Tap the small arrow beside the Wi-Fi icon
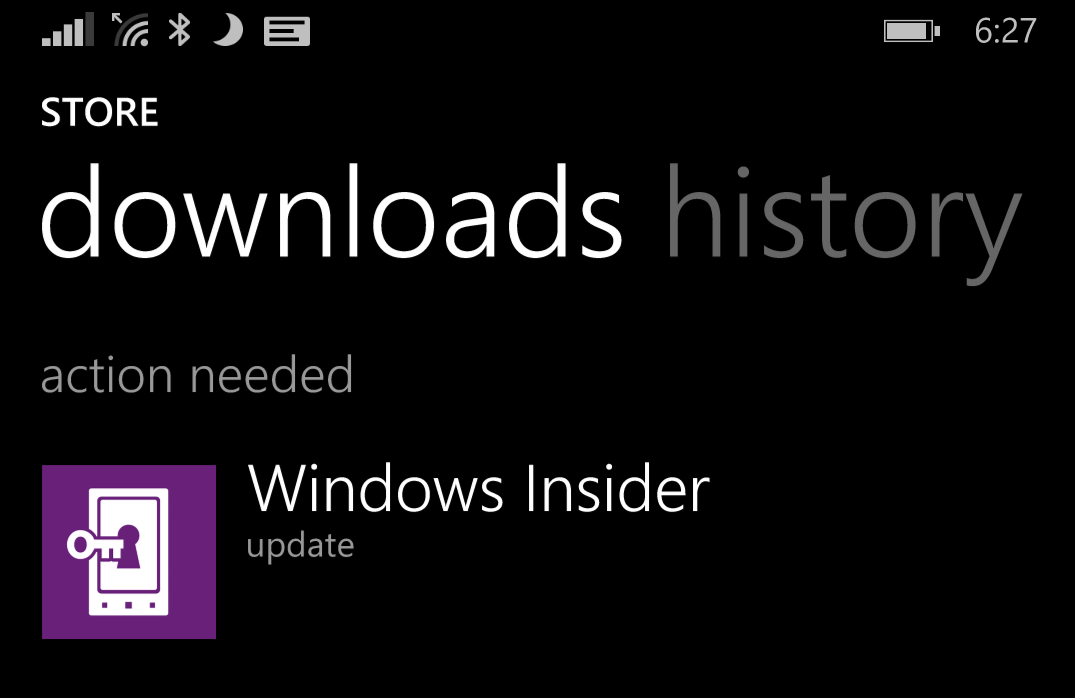 (117, 19)
